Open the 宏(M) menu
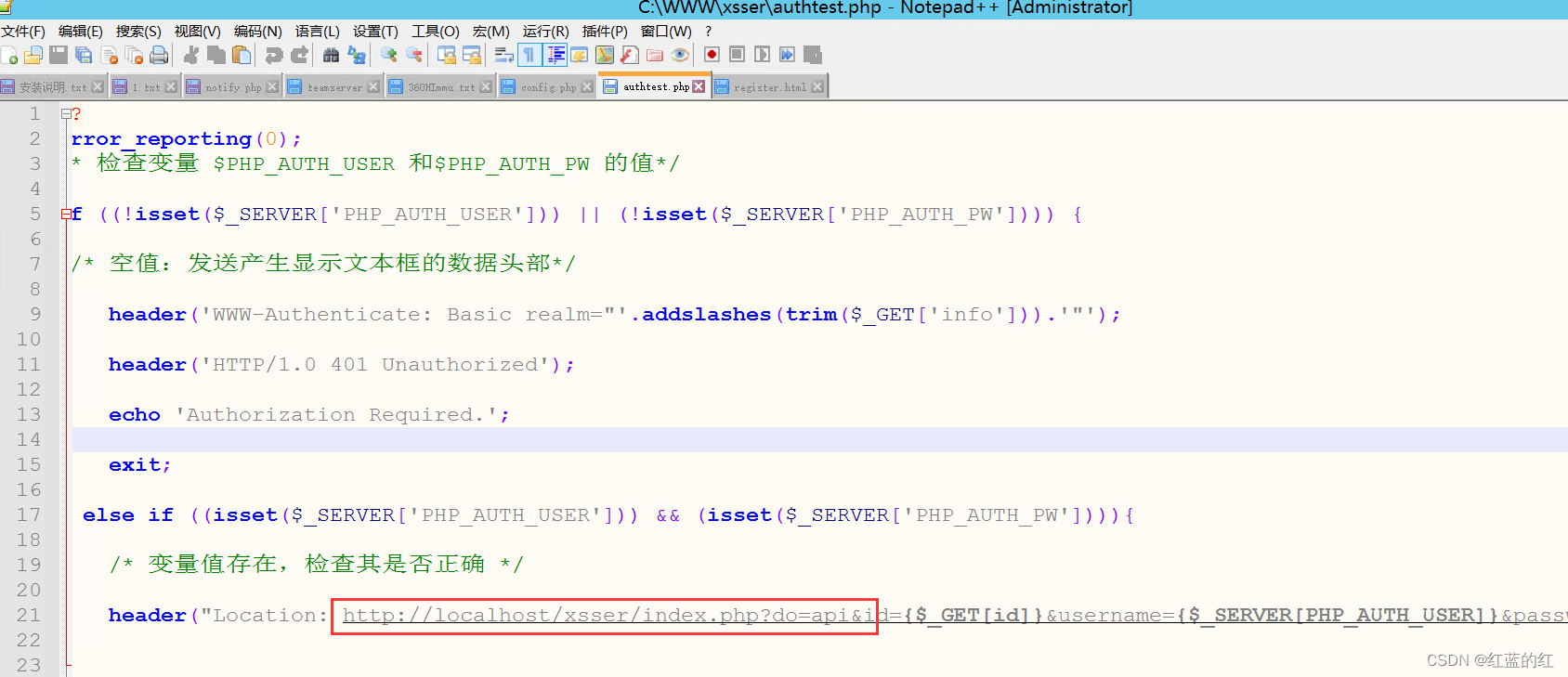1568x677 pixels. click(490, 32)
